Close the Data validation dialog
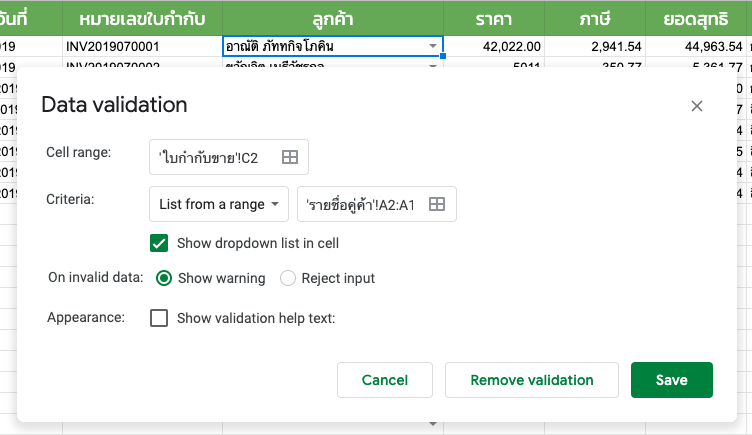 (x=696, y=106)
